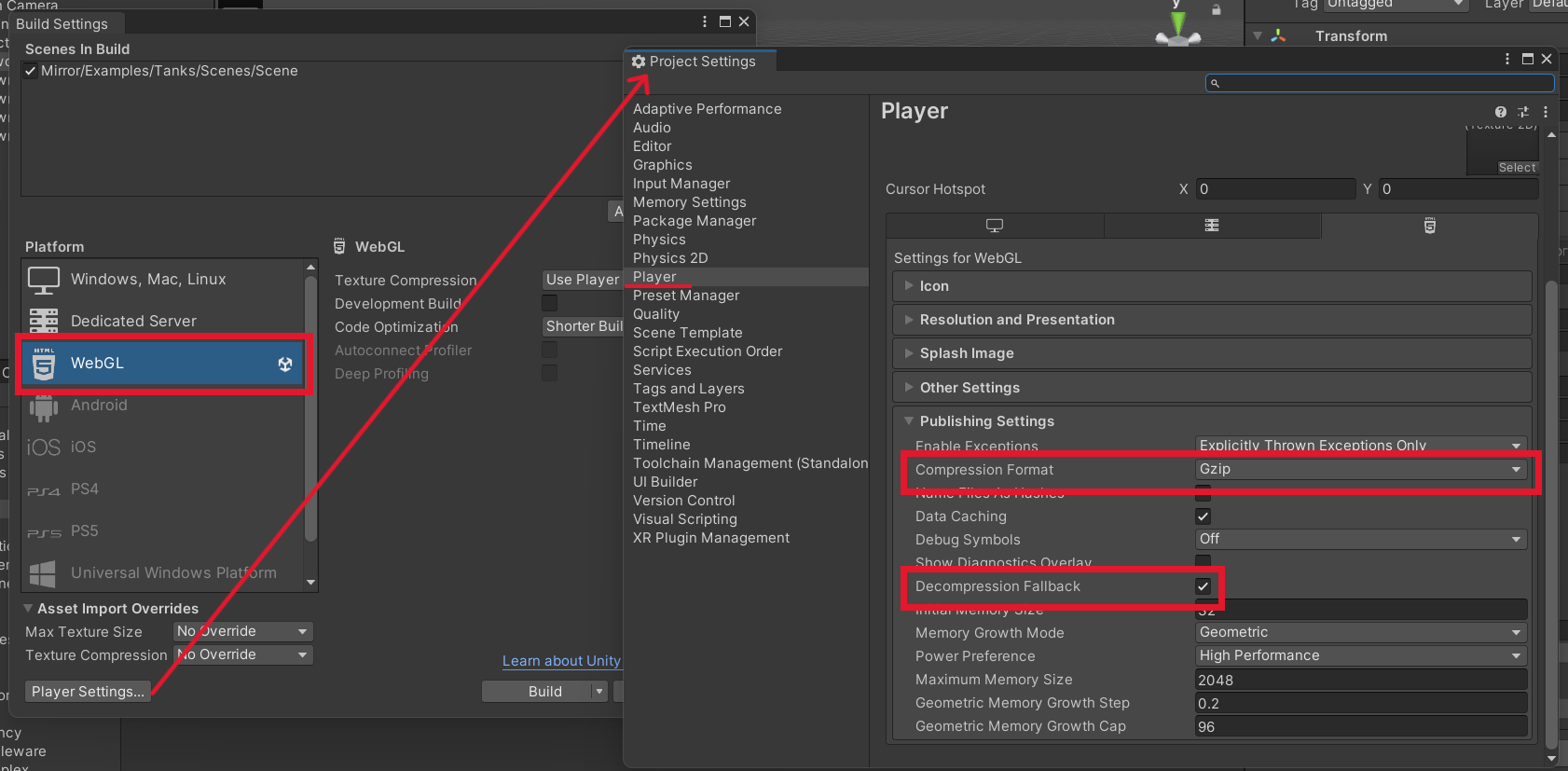Open Player settings help documentation icon
Screen dimensions: 1568x771
pyautogui.click(x=1501, y=112)
